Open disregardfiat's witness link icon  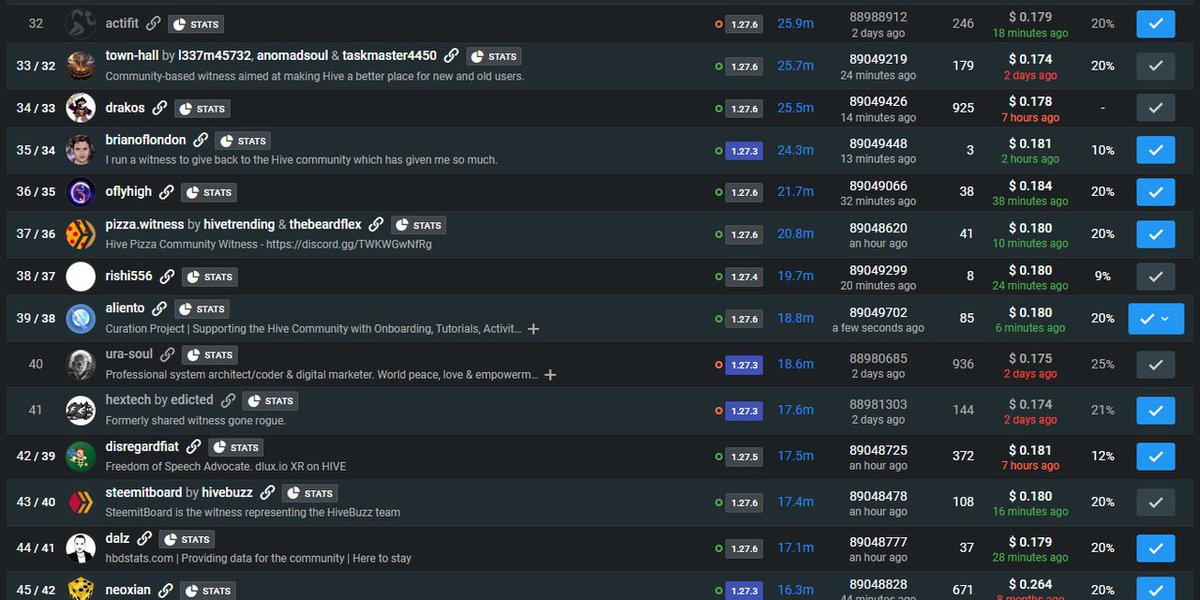[x=193, y=447]
